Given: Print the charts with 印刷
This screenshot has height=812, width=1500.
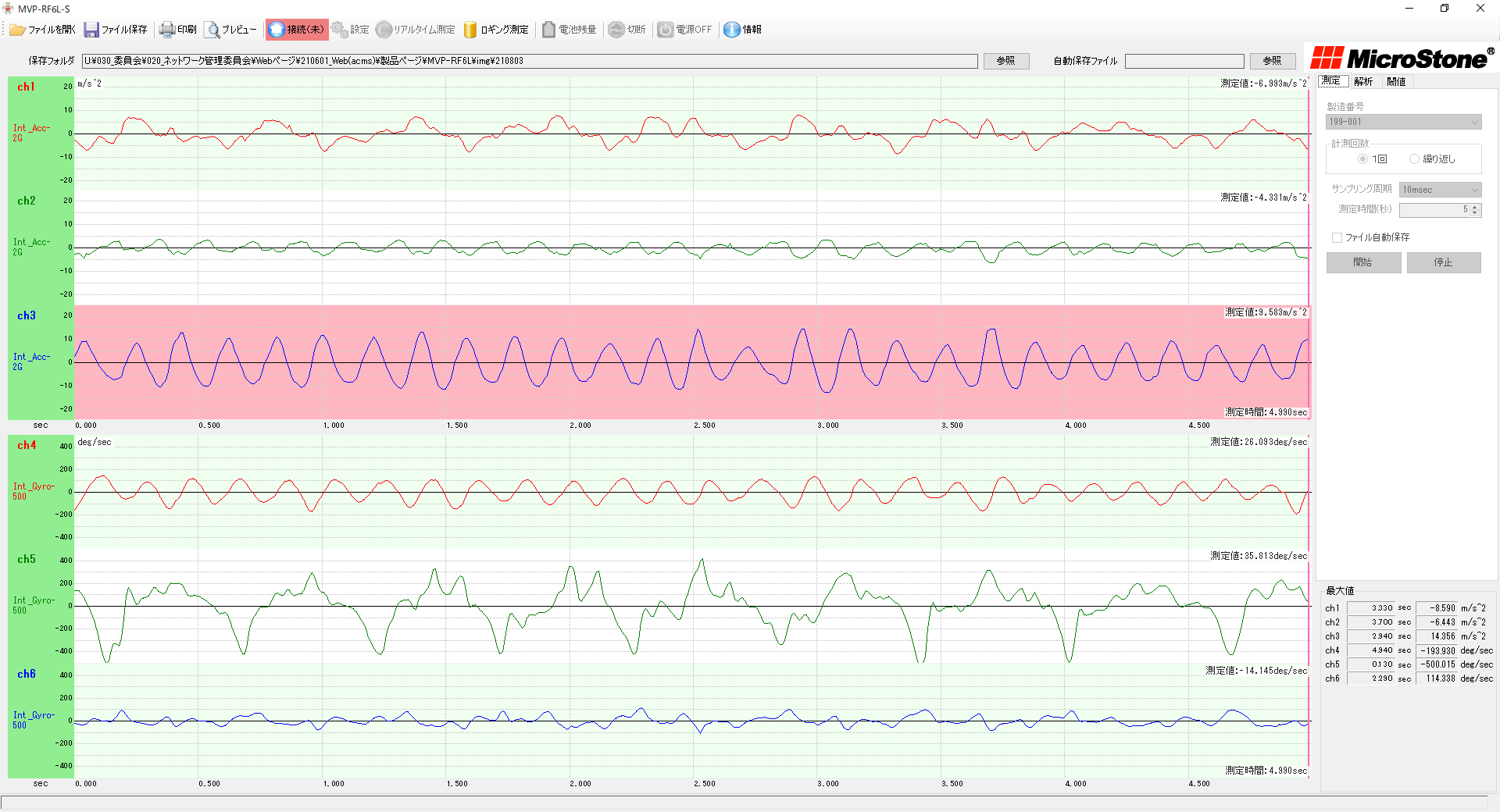Looking at the screenshot, I should [178, 30].
